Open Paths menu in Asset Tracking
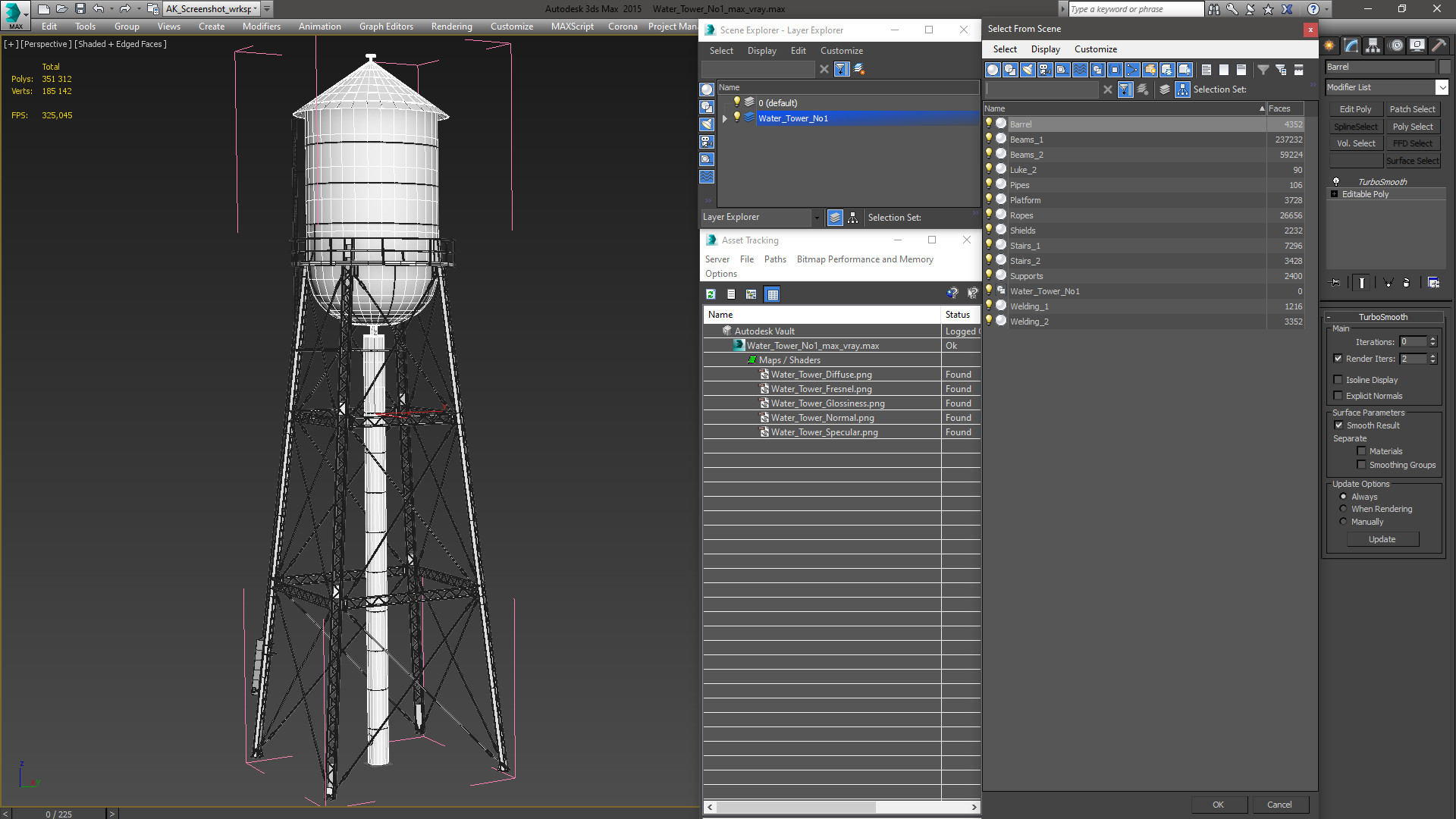This screenshot has height=819, width=1456. 775,259
